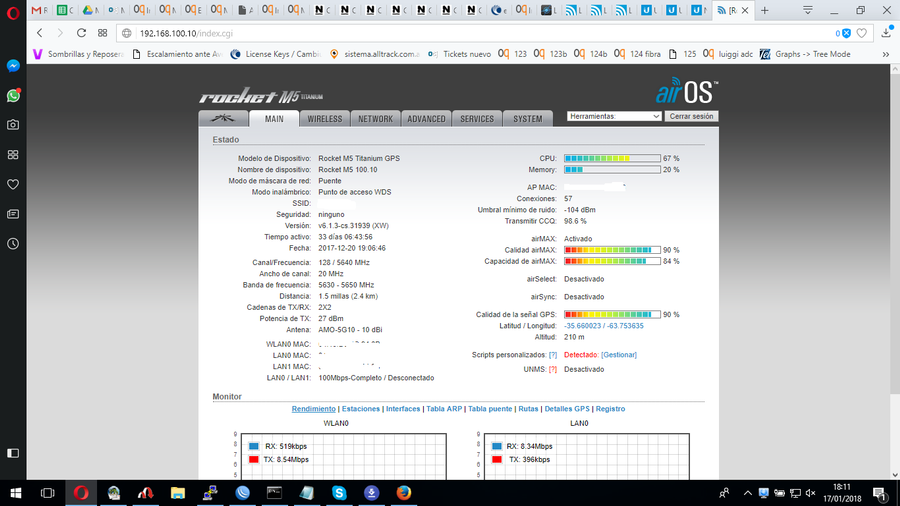Open the Rutas link

click(528, 409)
